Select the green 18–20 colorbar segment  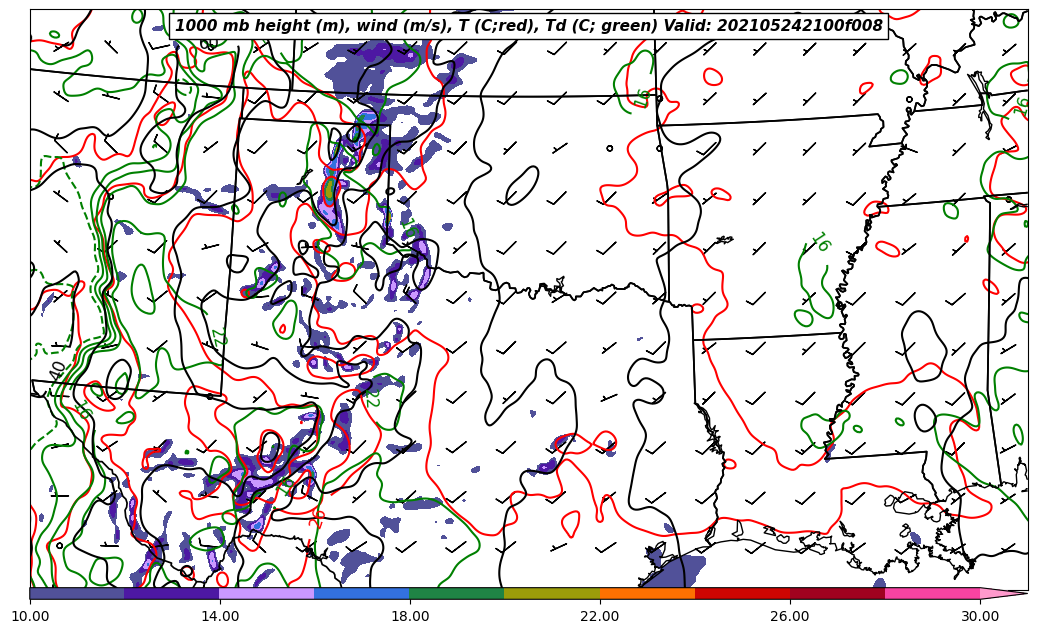pyautogui.click(x=457, y=593)
